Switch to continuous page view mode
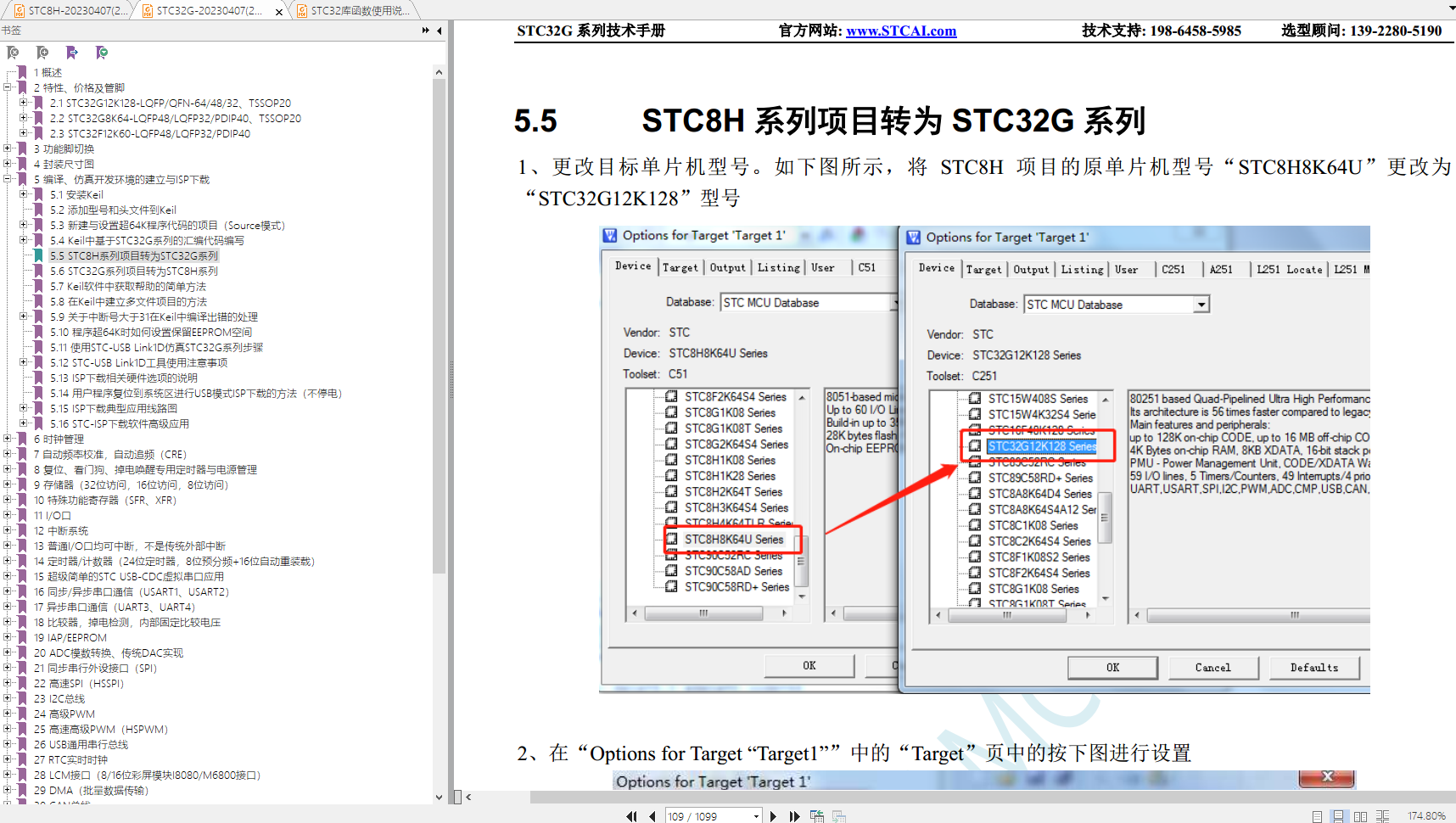The width and height of the screenshot is (1456, 823). (x=1338, y=816)
